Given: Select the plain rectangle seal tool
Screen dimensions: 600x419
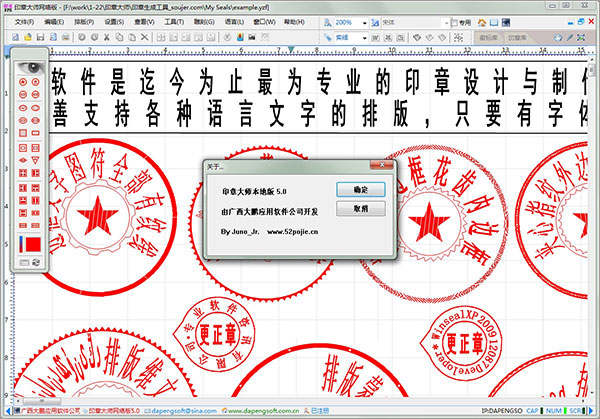Looking at the screenshot, I should point(36,133).
